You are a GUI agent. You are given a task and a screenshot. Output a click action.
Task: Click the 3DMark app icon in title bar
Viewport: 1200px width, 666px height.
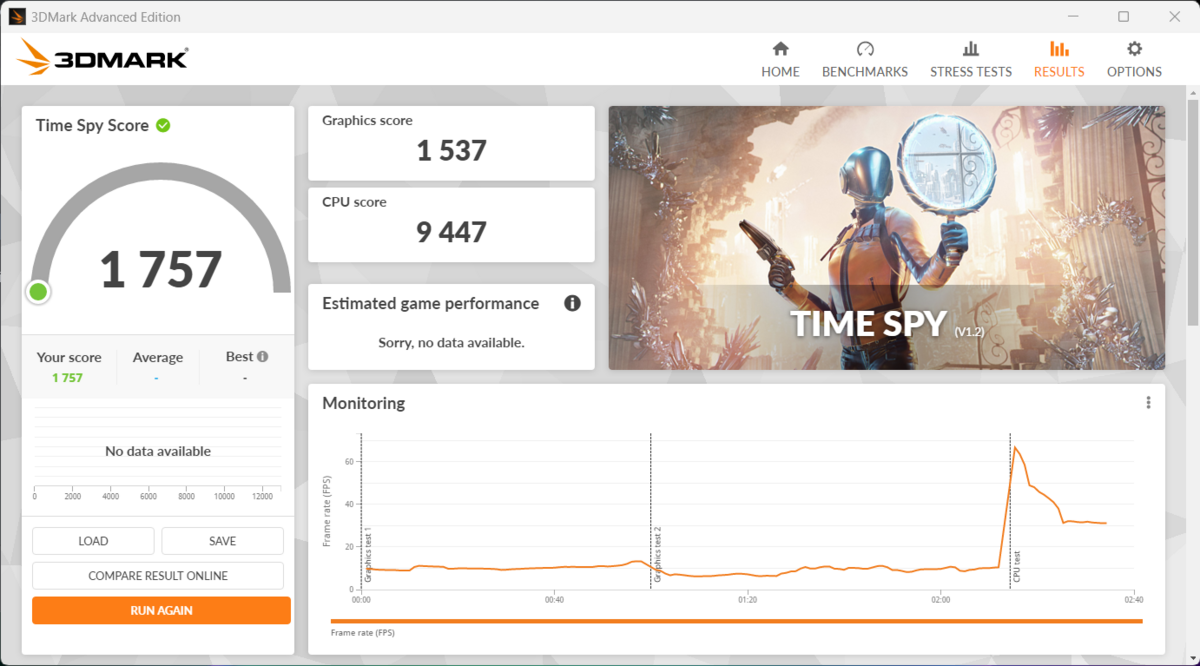pos(17,16)
